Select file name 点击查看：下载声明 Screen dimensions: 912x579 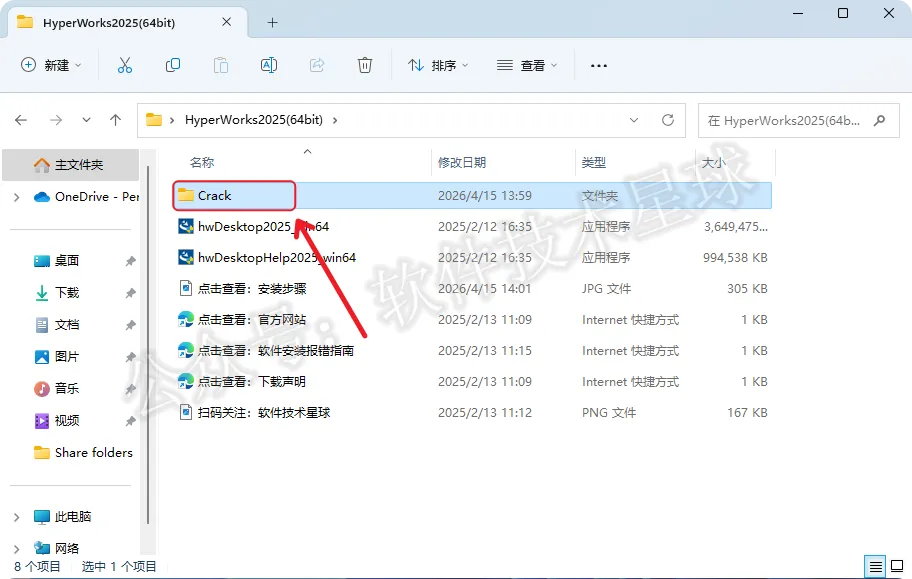tap(251, 382)
